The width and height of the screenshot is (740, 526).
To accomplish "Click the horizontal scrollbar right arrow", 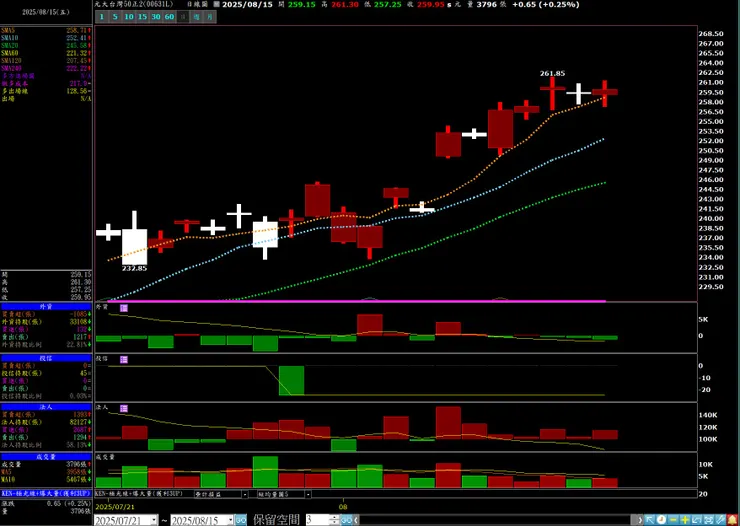I will 639,520.
